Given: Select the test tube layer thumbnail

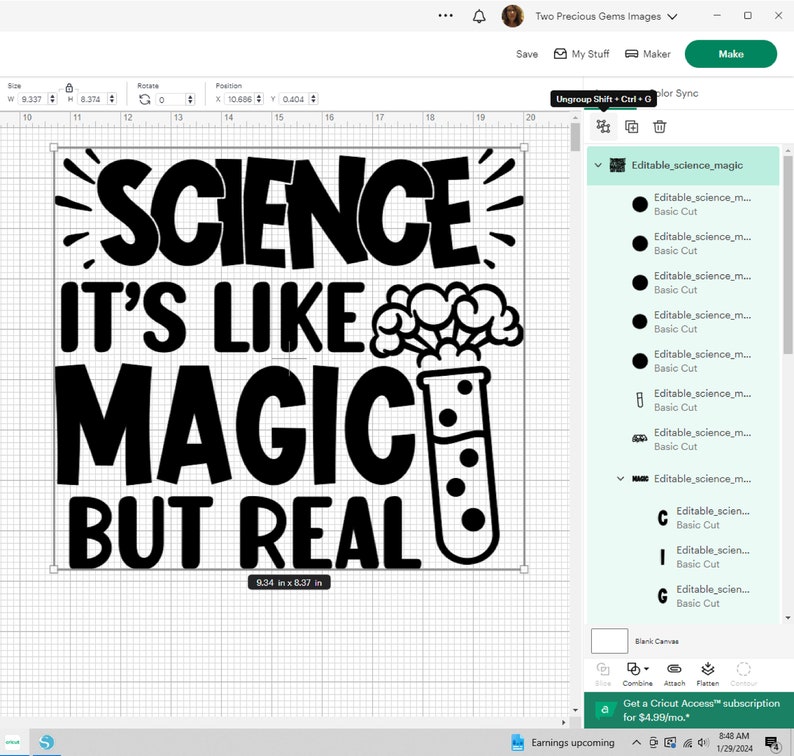Looking at the screenshot, I should point(640,400).
